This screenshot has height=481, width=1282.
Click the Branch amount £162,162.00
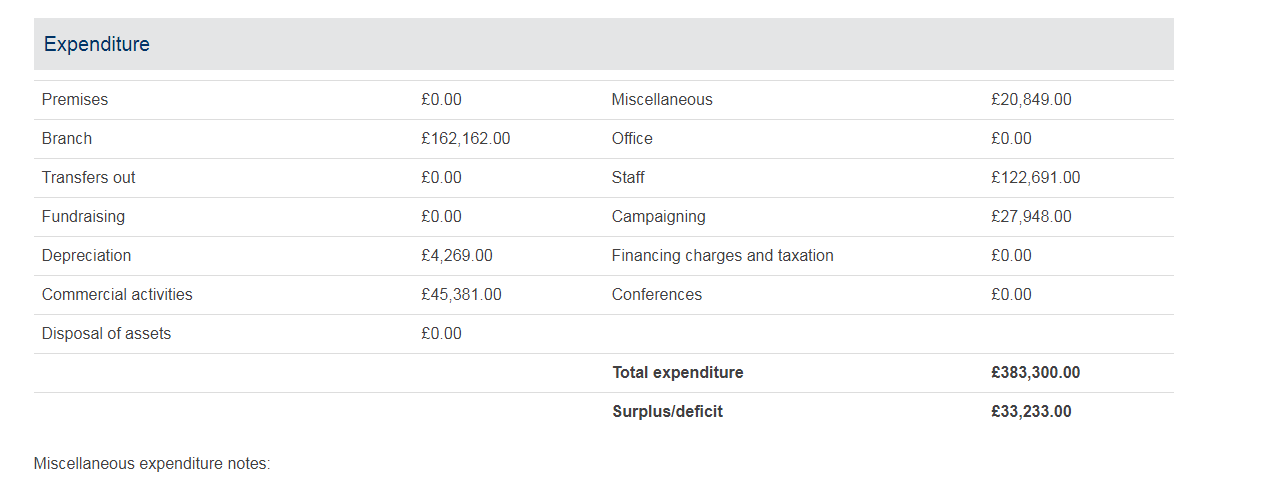(x=465, y=139)
